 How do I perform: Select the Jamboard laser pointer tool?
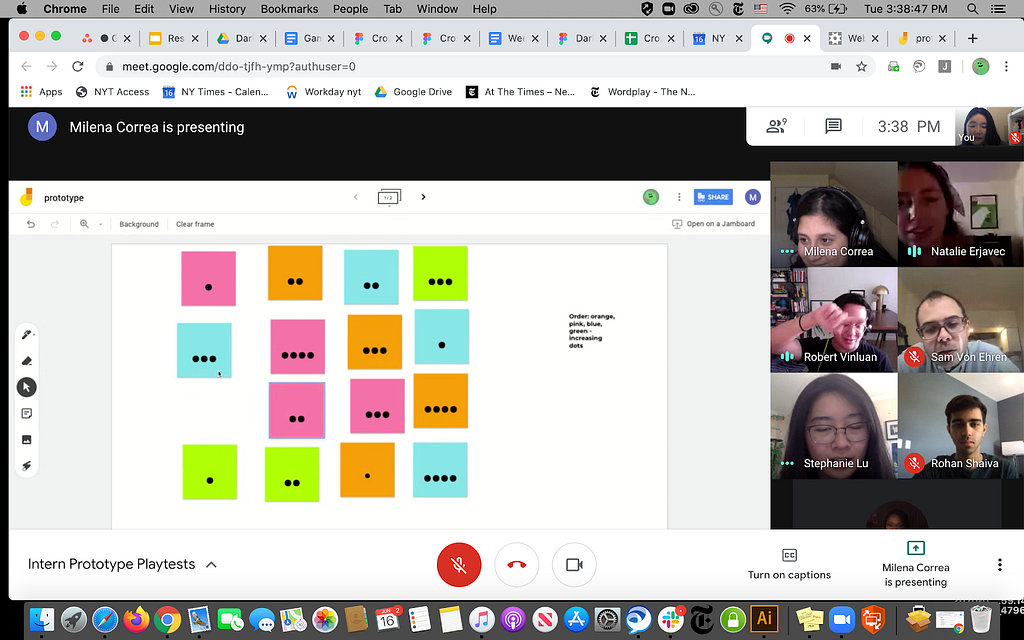click(x=26, y=466)
